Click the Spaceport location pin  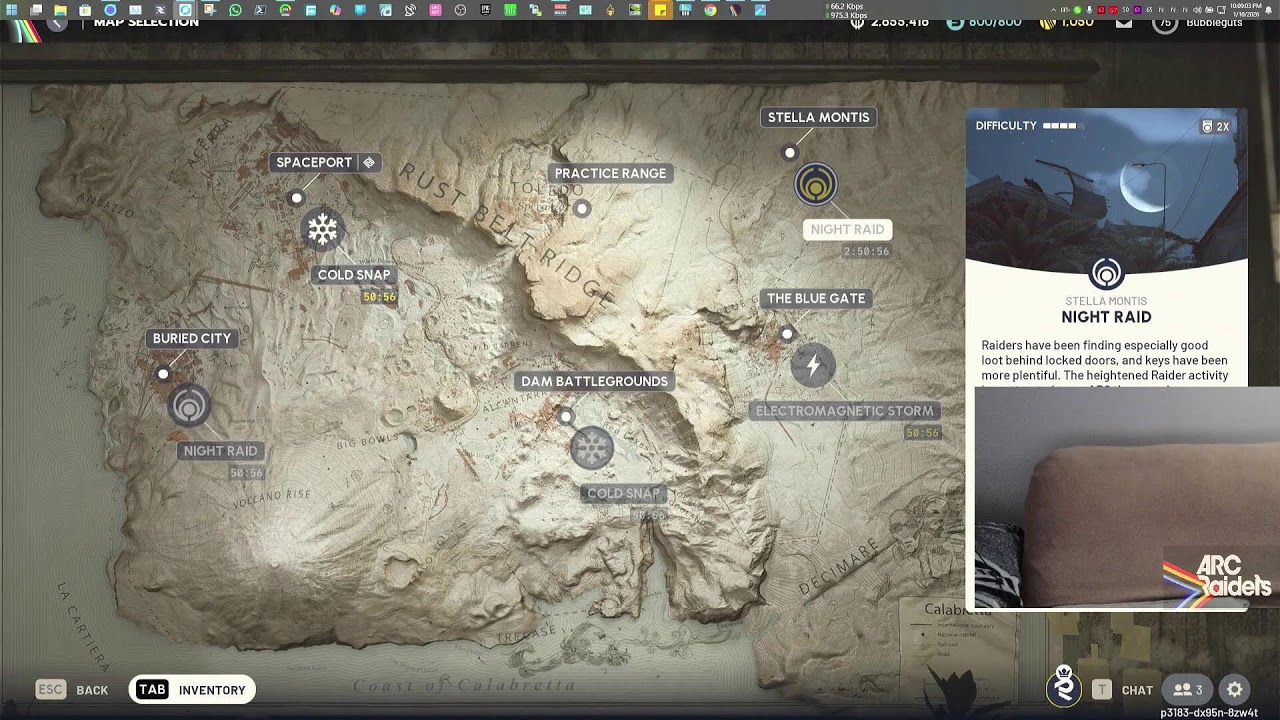(296, 198)
